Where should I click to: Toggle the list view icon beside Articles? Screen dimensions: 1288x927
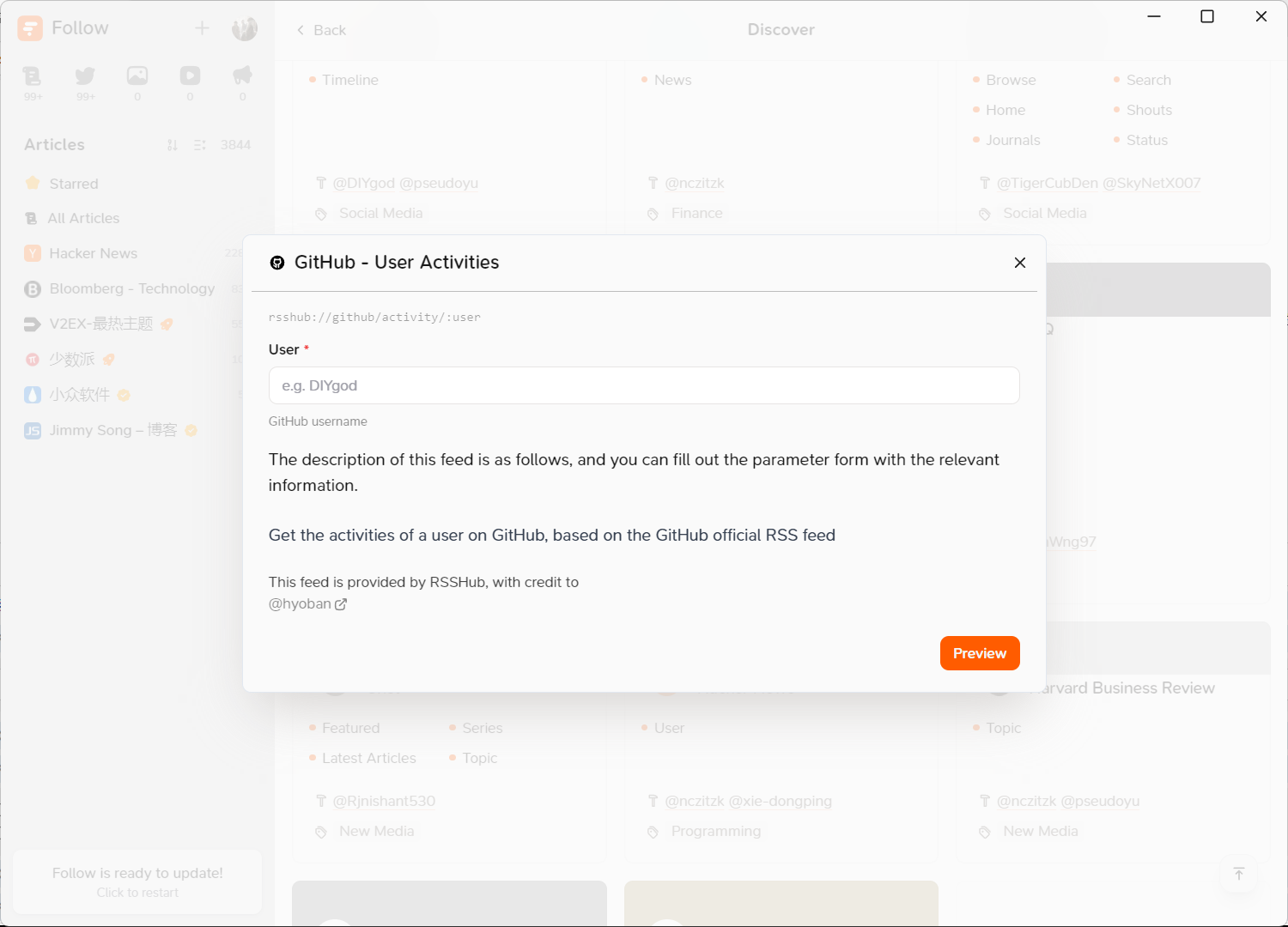[x=200, y=145]
